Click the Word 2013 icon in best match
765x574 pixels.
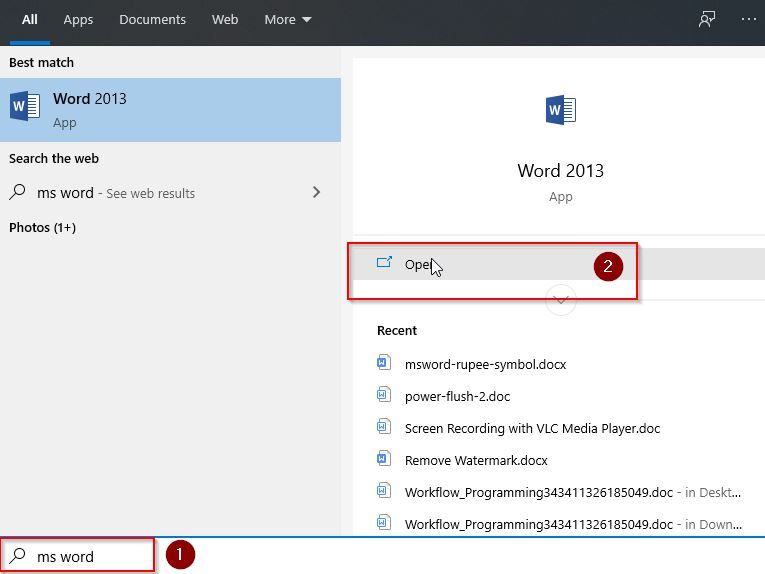pyautogui.click(x=25, y=106)
